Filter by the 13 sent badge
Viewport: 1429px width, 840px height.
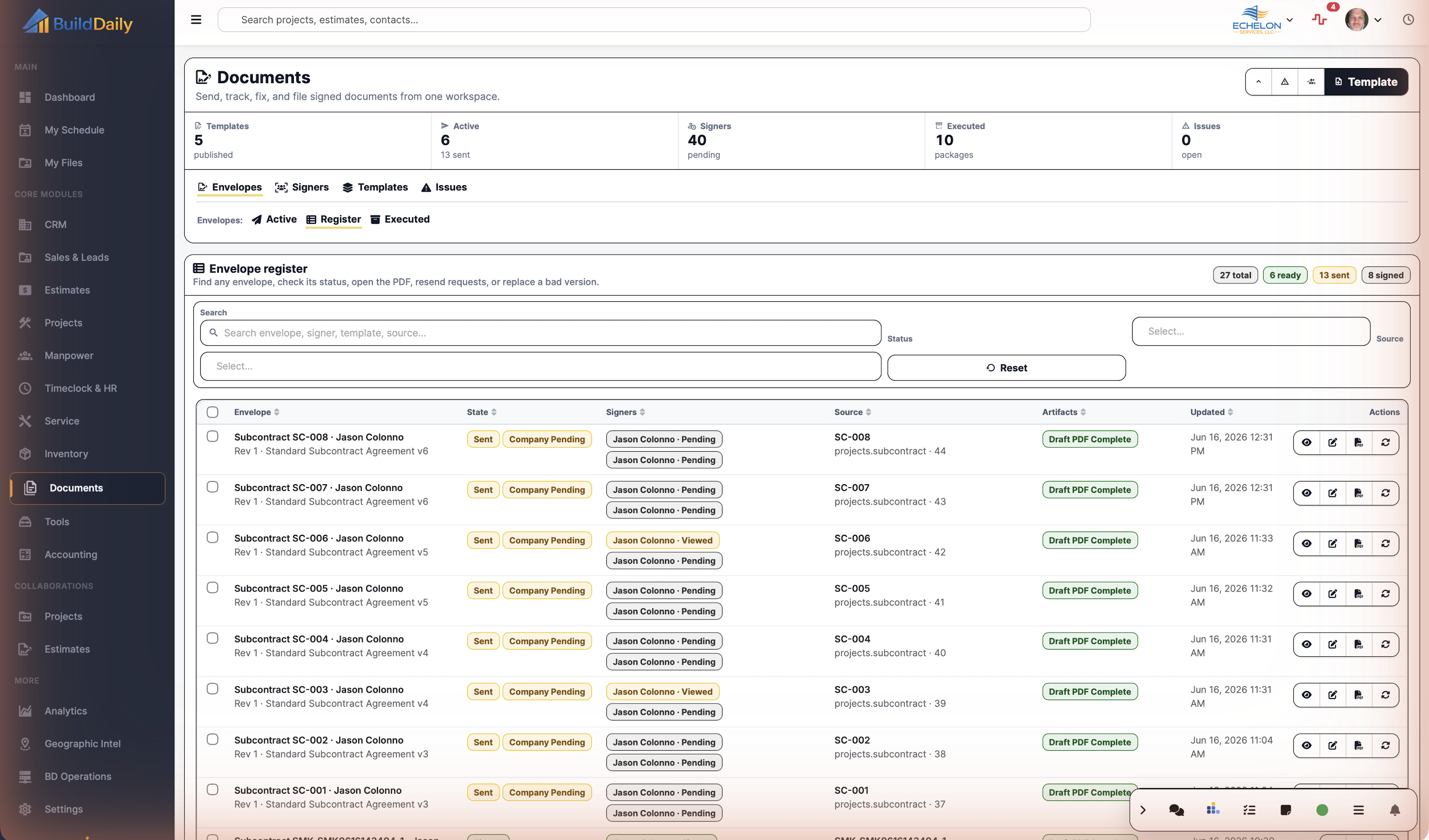1334,275
